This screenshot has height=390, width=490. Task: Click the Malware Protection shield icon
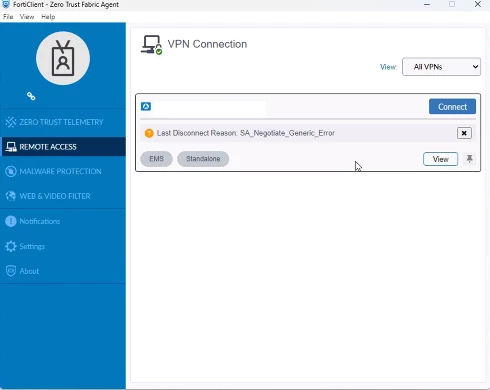pyautogui.click(x=11, y=171)
